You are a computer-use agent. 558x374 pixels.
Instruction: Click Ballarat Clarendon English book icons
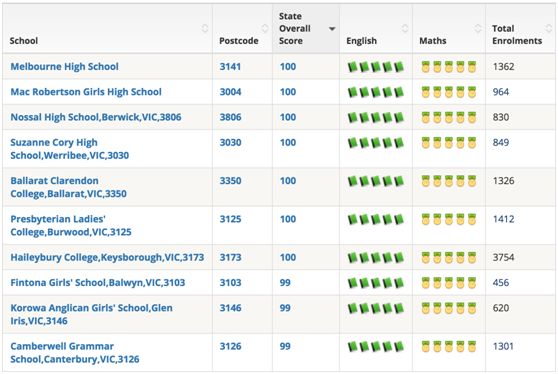click(x=376, y=181)
